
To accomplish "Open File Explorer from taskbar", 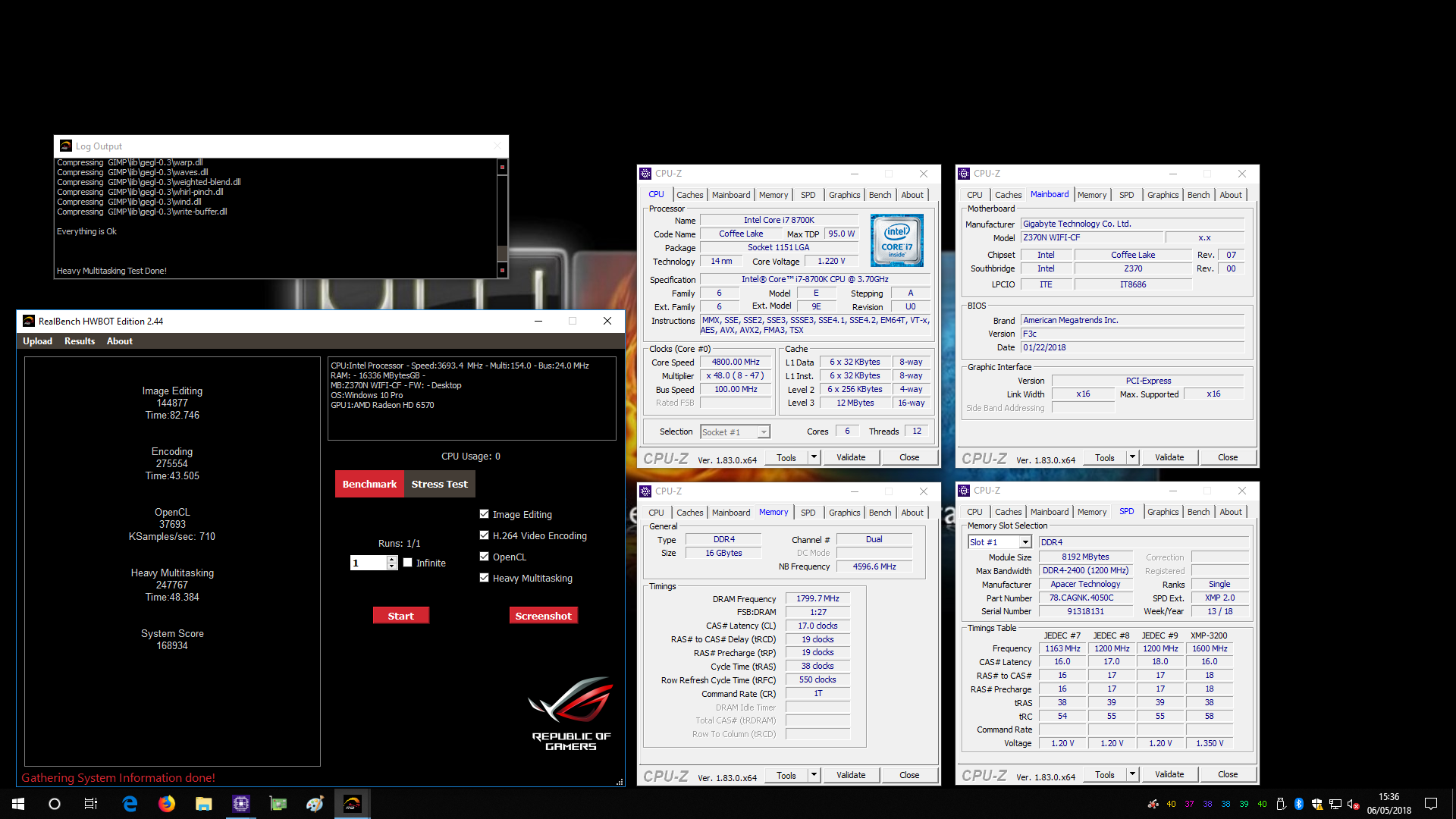I will tap(204, 804).
